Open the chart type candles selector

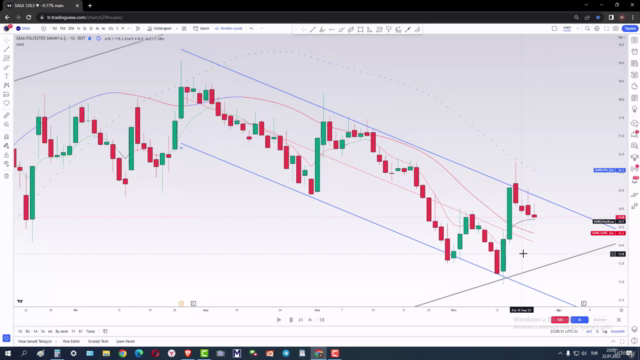coord(138,29)
